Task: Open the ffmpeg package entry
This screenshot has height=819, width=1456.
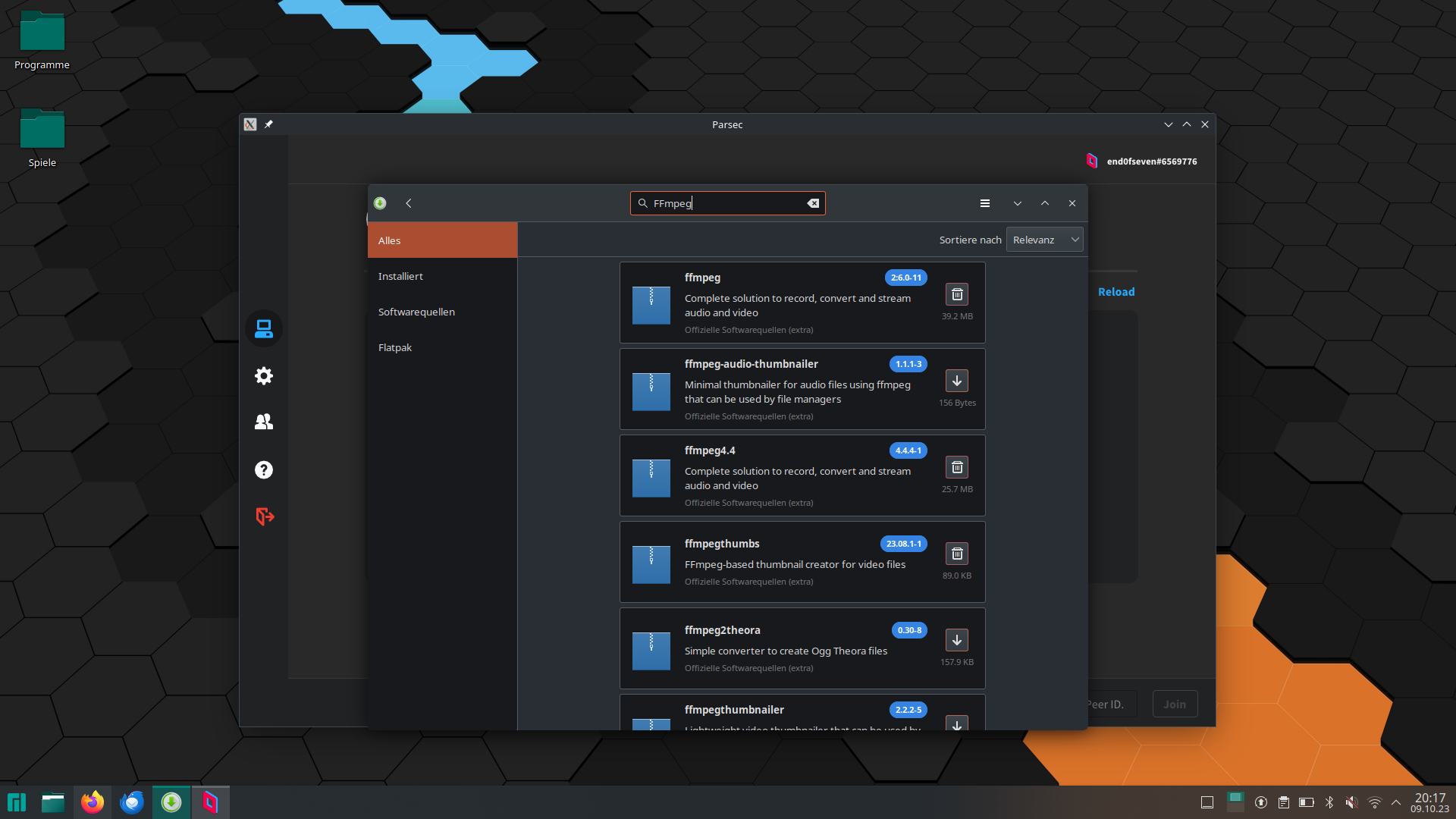Action: point(802,303)
